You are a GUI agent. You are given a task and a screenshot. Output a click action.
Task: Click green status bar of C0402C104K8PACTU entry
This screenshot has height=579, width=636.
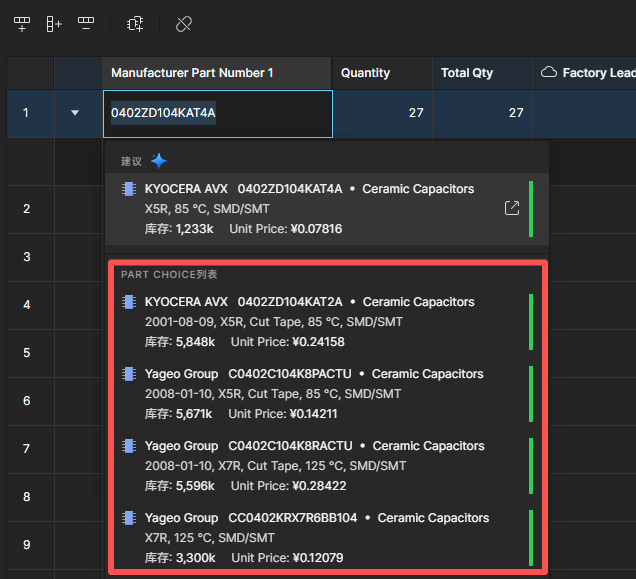[531, 394]
